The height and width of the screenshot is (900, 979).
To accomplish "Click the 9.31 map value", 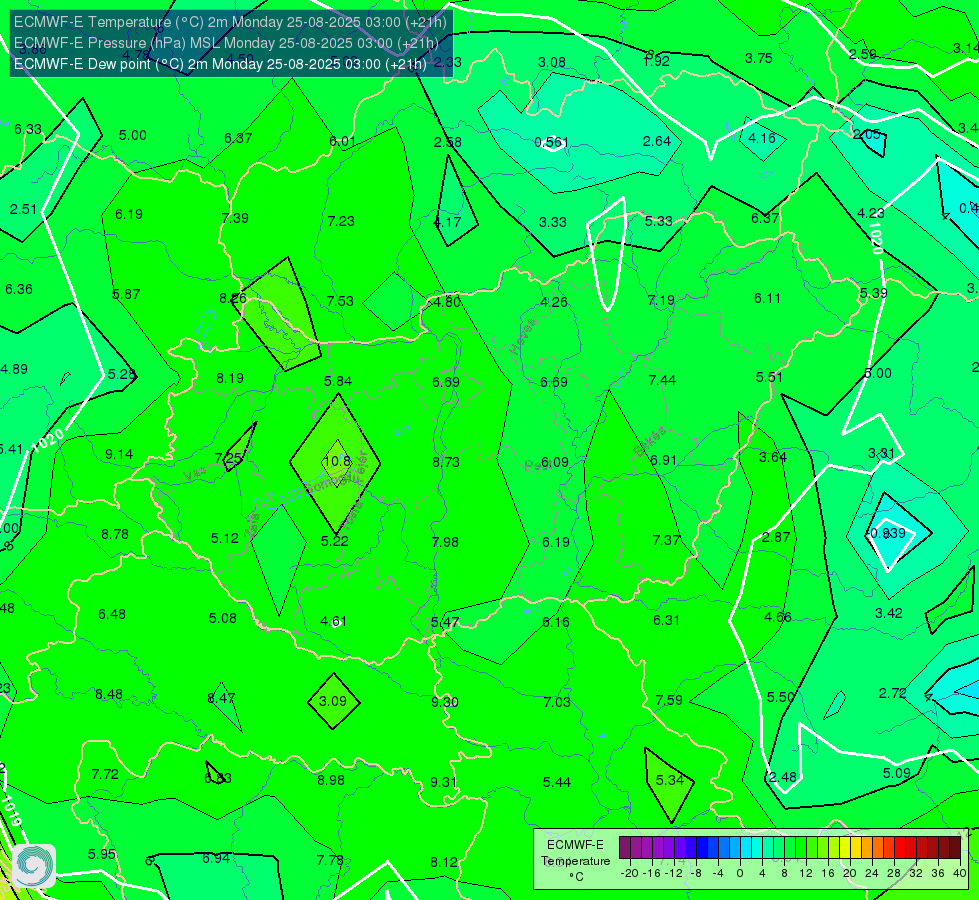I will coord(443,781).
